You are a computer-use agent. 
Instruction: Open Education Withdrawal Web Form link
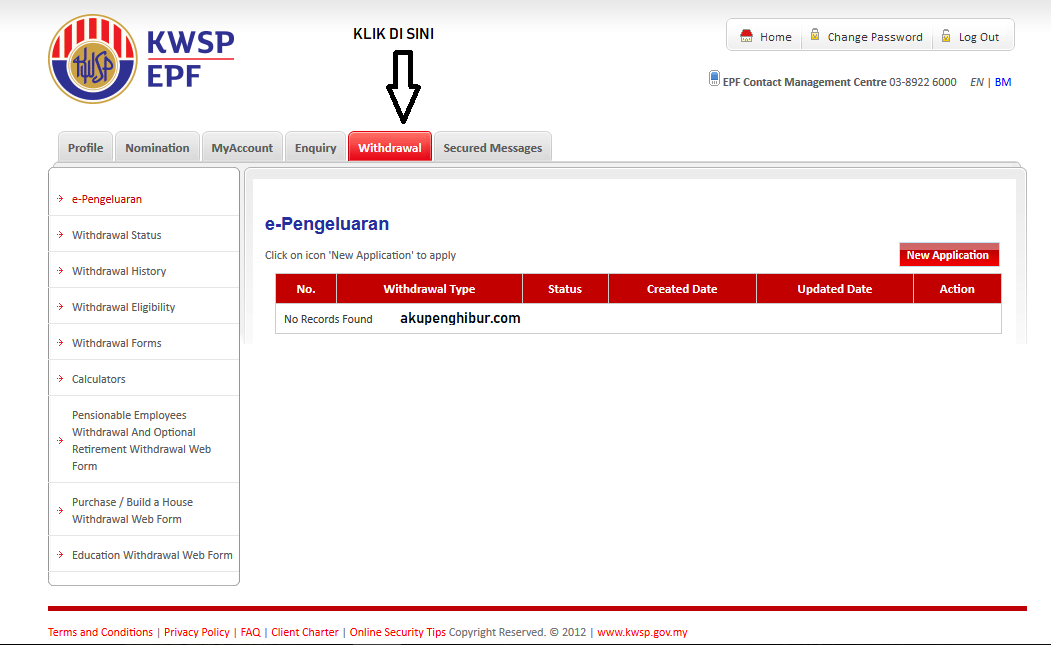coord(152,555)
